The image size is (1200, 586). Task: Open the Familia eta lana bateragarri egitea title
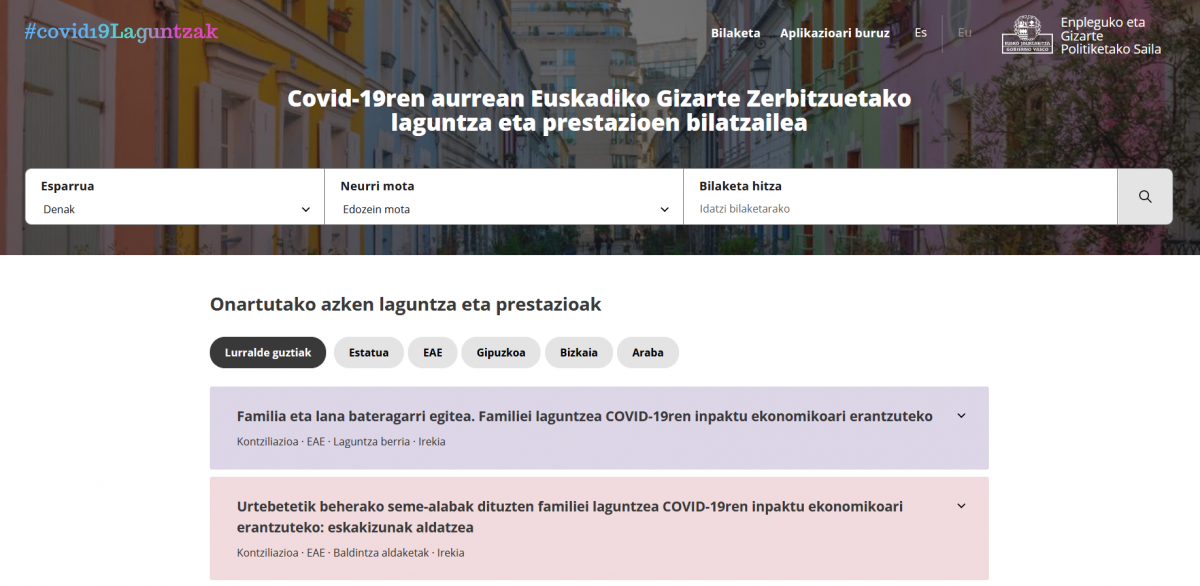pos(584,416)
